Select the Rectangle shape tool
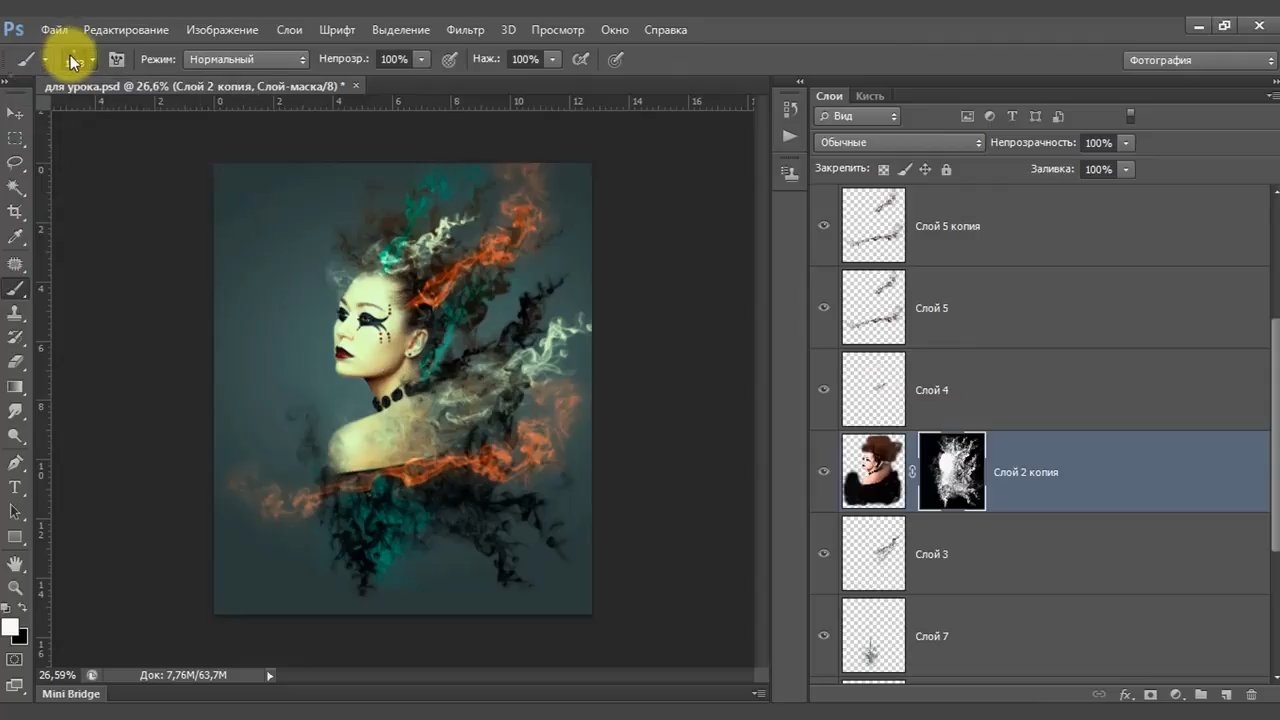 15,537
